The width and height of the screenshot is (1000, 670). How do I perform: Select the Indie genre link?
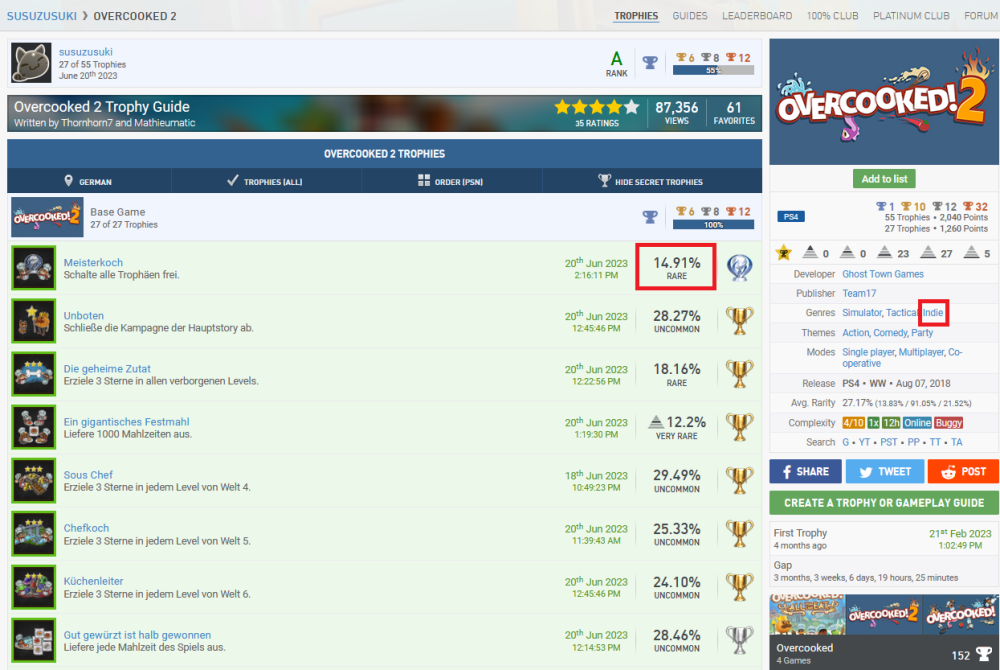933,313
